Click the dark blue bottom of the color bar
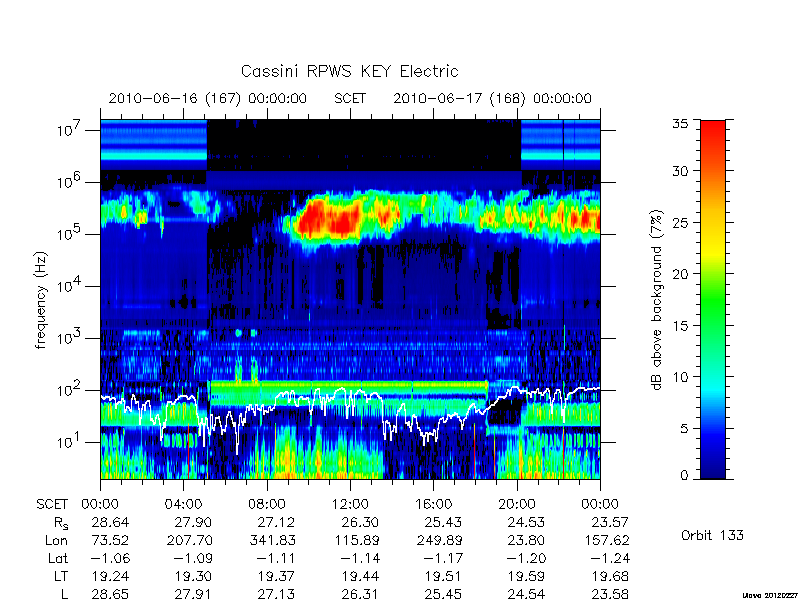This screenshot has height=600, width=800. 713,467
